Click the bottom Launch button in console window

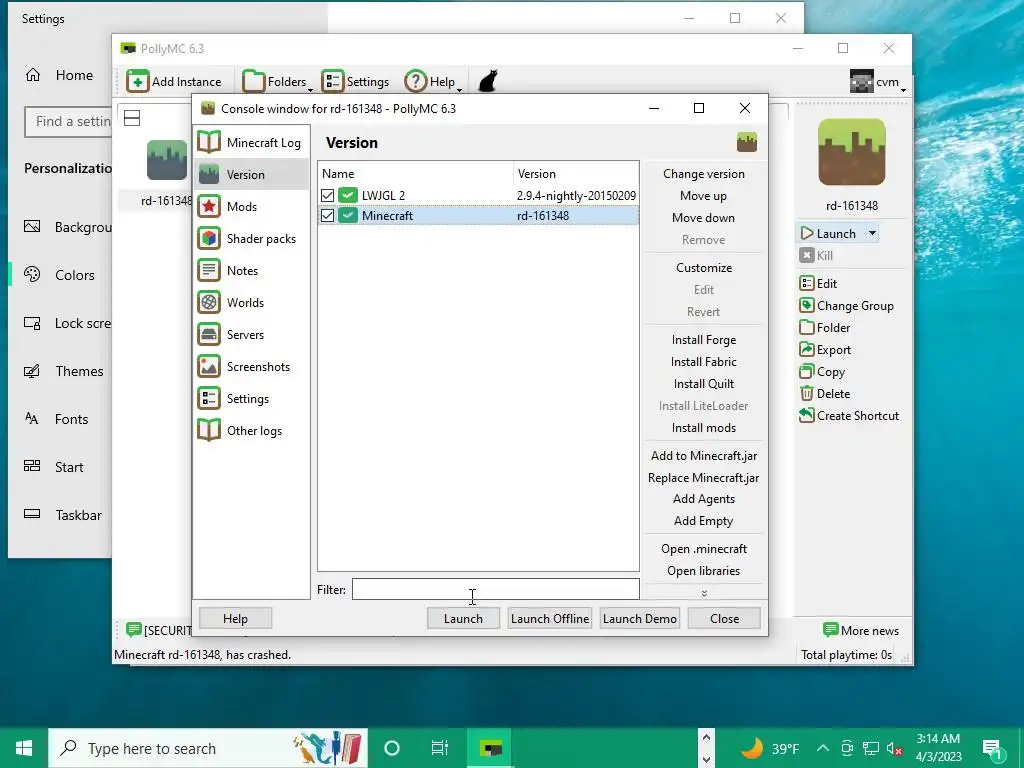[x=463, y=618]
